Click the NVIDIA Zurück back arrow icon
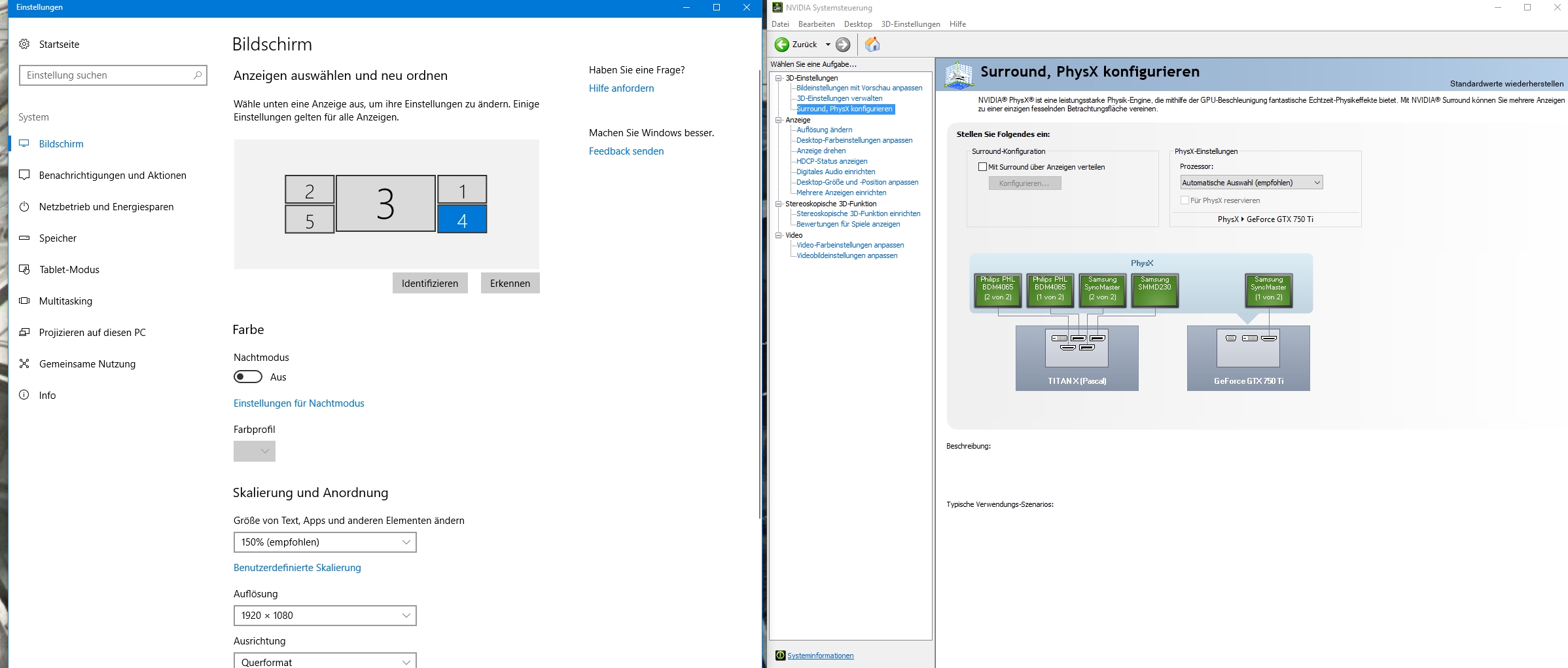The height and width of the screenshot is (668, 1568). pos(781,45)
